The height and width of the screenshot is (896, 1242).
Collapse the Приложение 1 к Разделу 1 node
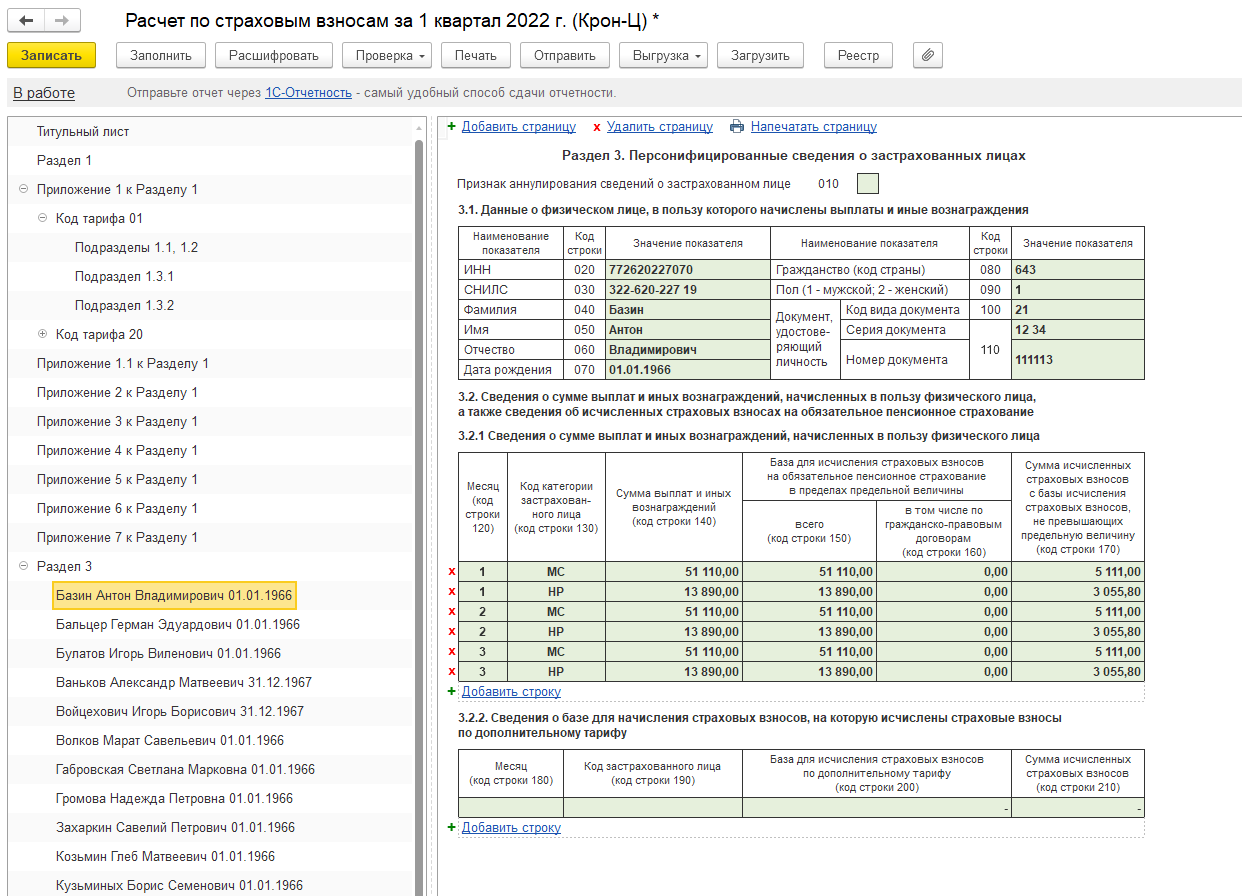coord(23,189)
